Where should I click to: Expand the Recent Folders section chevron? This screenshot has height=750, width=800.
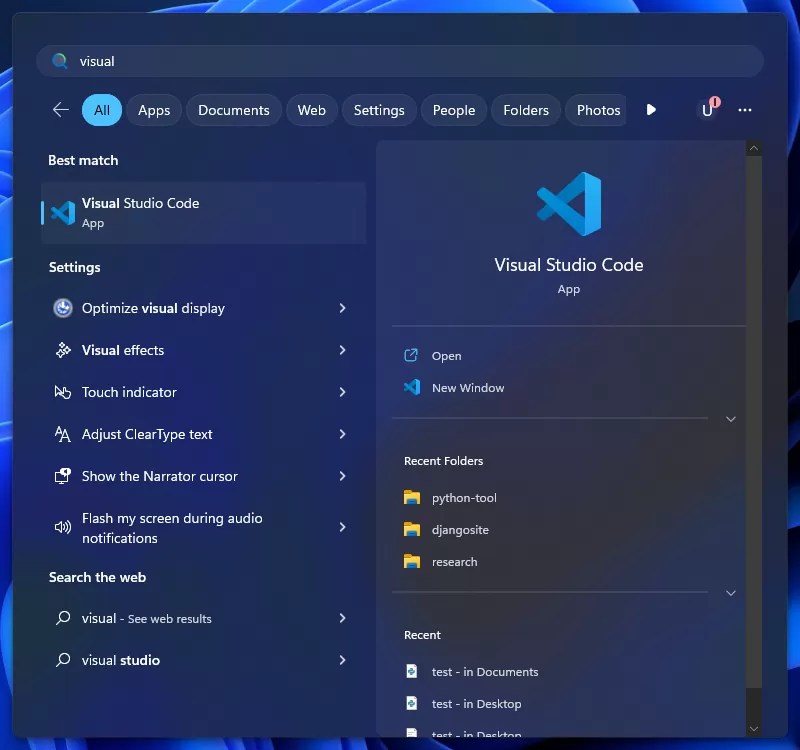pyautogui.click(x=731, y=592)
